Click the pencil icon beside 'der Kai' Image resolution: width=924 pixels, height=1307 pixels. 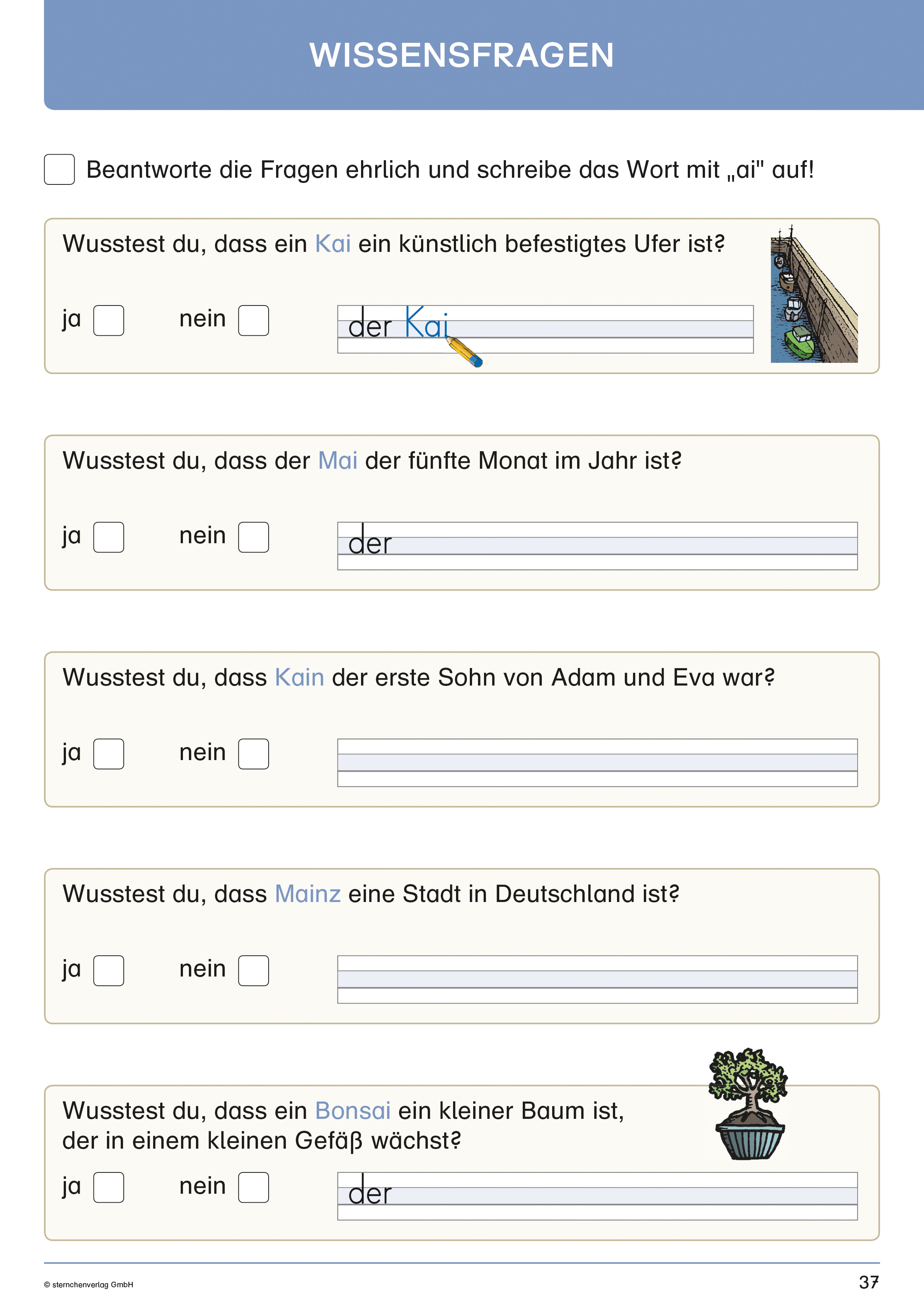click(465, 352)
